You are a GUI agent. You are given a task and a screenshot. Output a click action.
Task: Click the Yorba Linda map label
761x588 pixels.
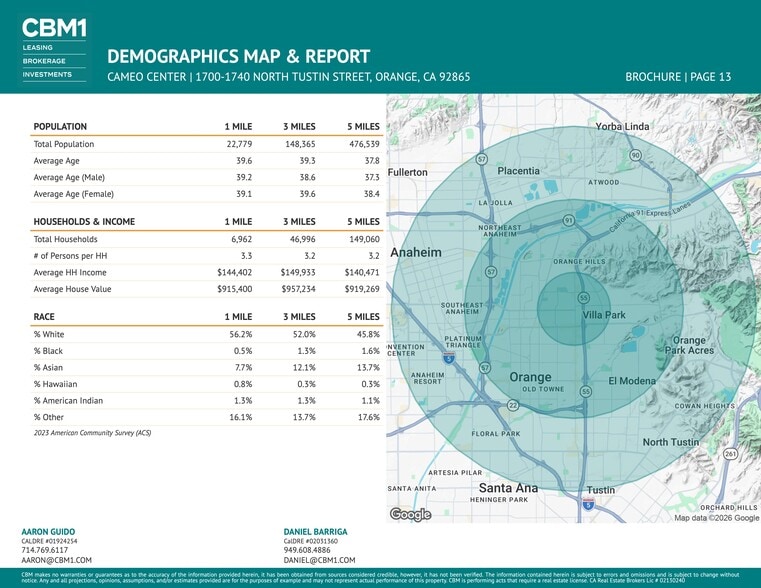622,127
